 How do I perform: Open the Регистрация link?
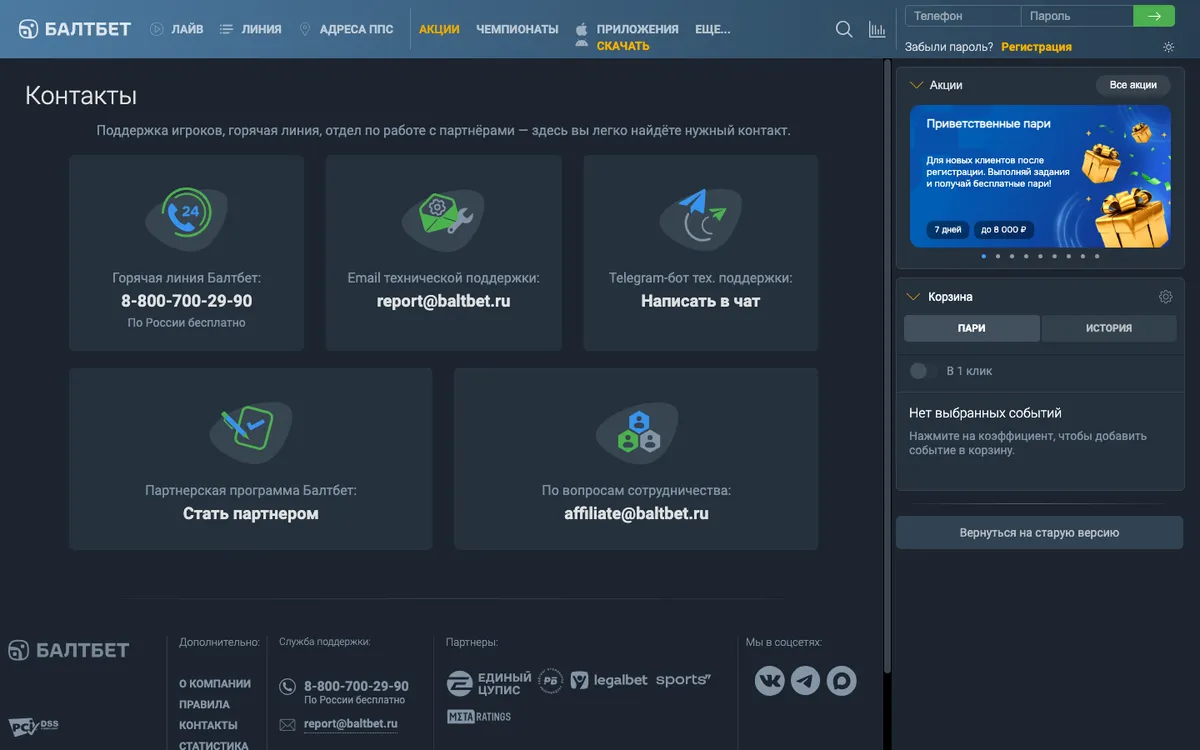point(1036,47)
